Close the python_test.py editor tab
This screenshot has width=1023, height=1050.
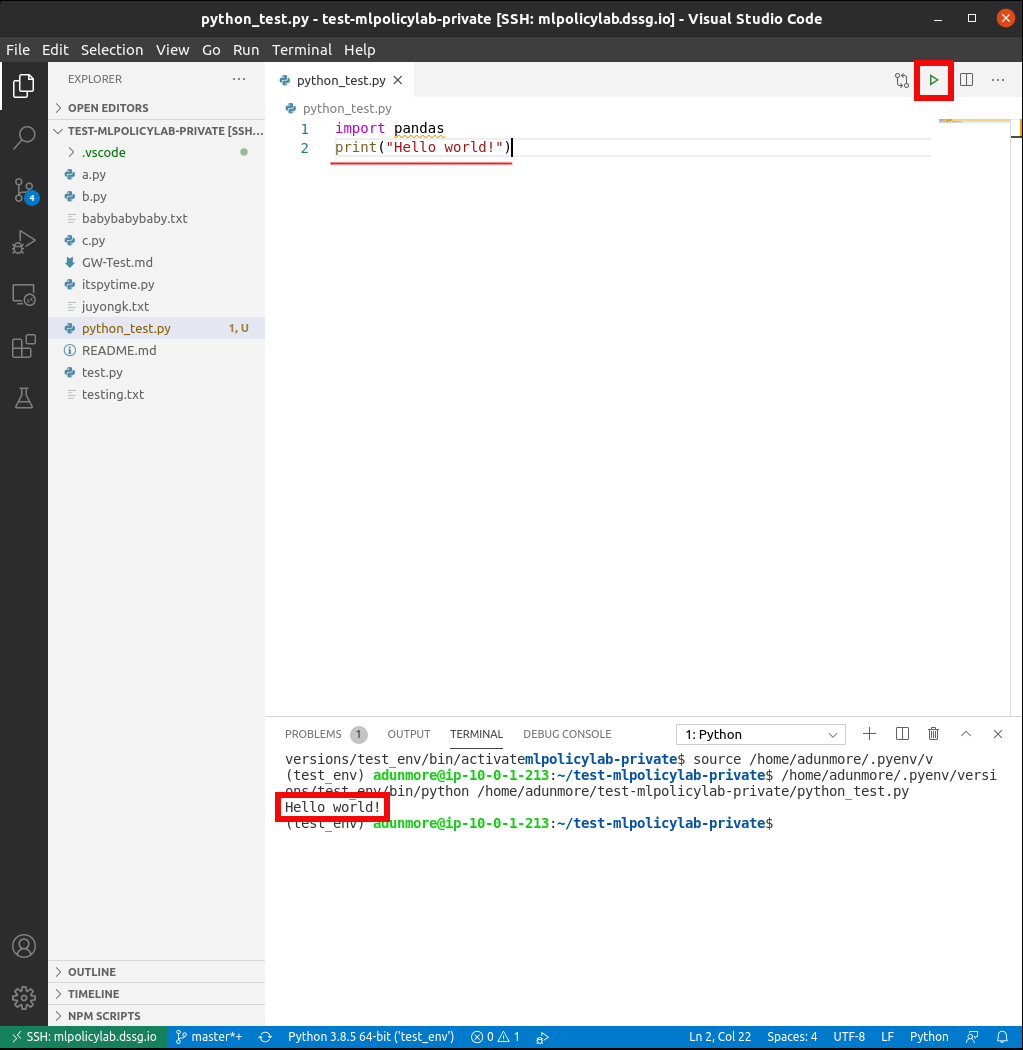coord(398,80)
